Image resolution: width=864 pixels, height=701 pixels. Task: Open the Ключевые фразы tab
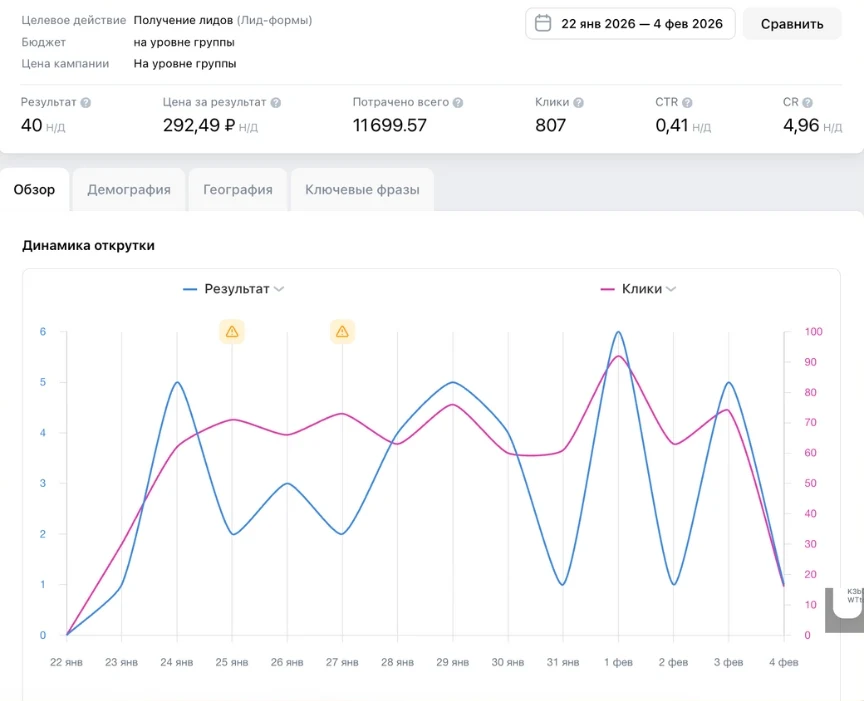click(x=363, y=190)
